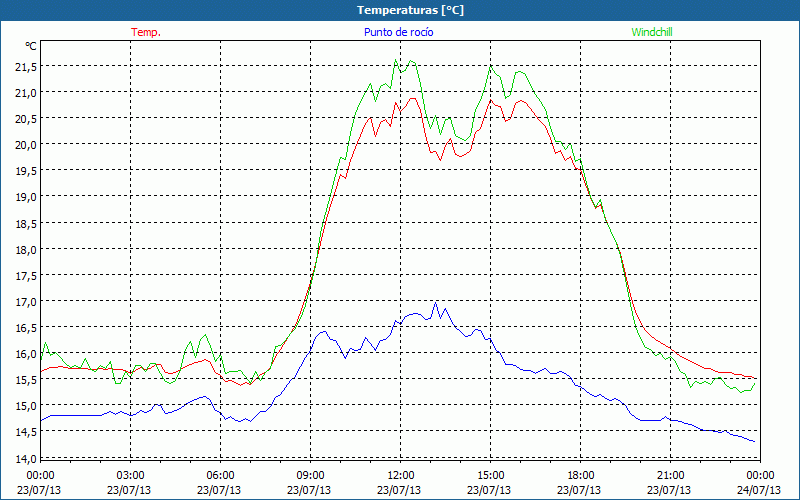Click the 20,5 y-axis value
Screen dimensions: 800x500
[27, 118]
